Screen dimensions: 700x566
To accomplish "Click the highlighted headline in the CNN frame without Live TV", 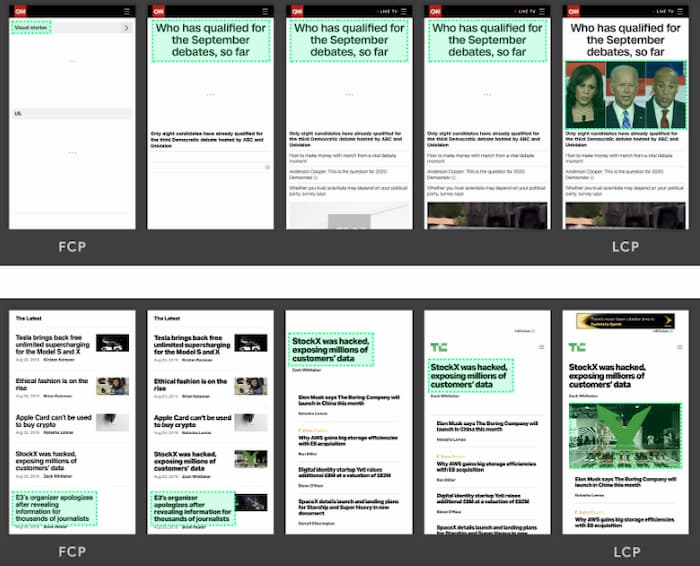I will (x=211, y=40).
